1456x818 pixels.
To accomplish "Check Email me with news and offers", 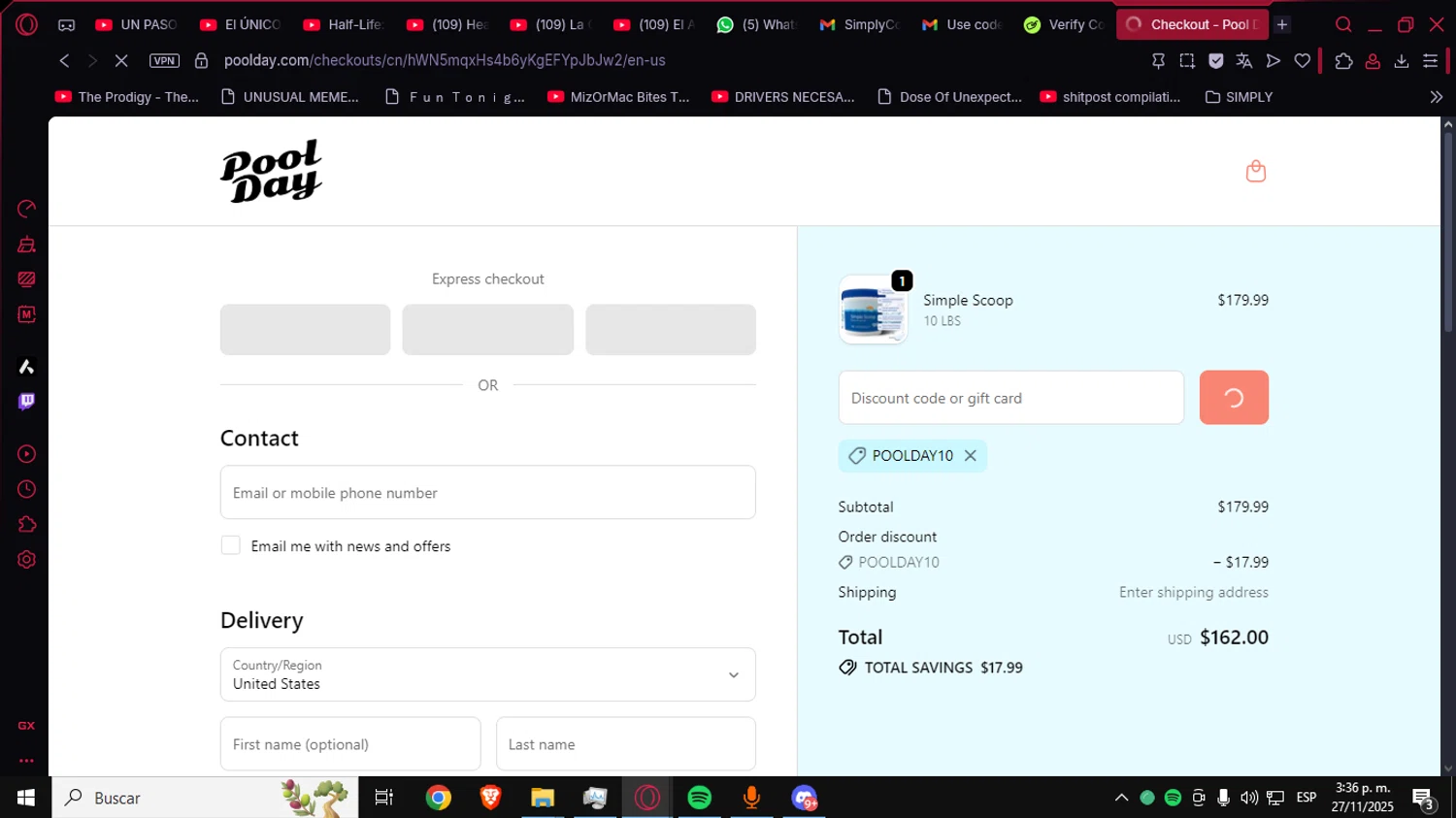I will point(231,545).
